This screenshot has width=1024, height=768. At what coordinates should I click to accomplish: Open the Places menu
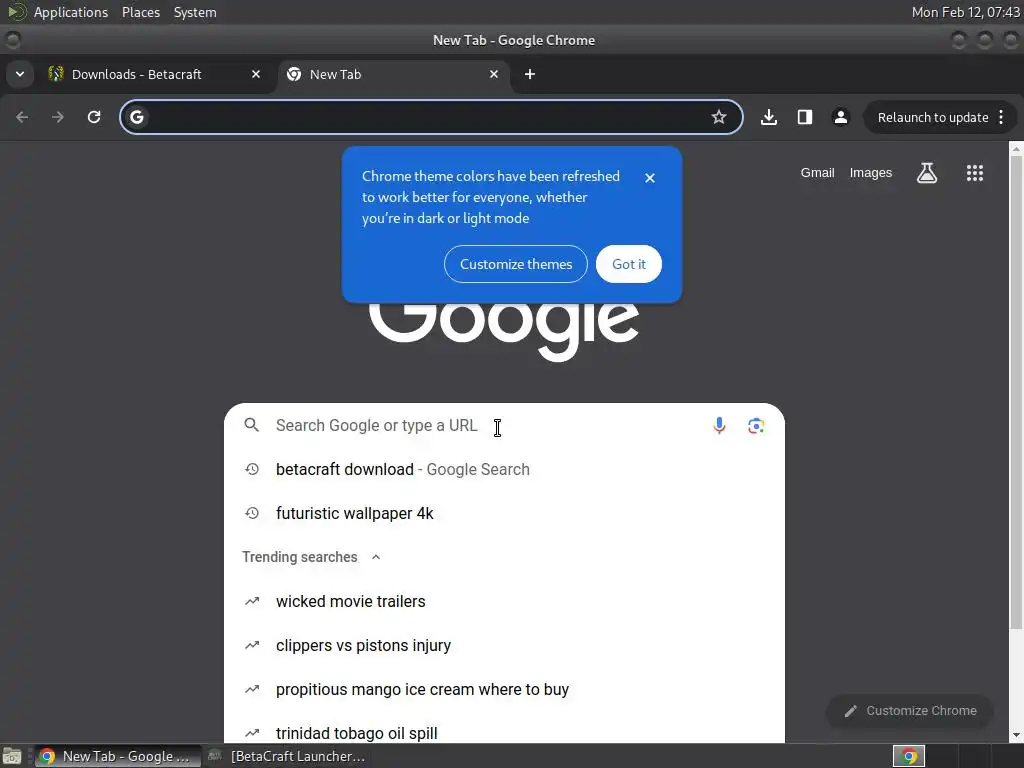click(x=140, y=12)
